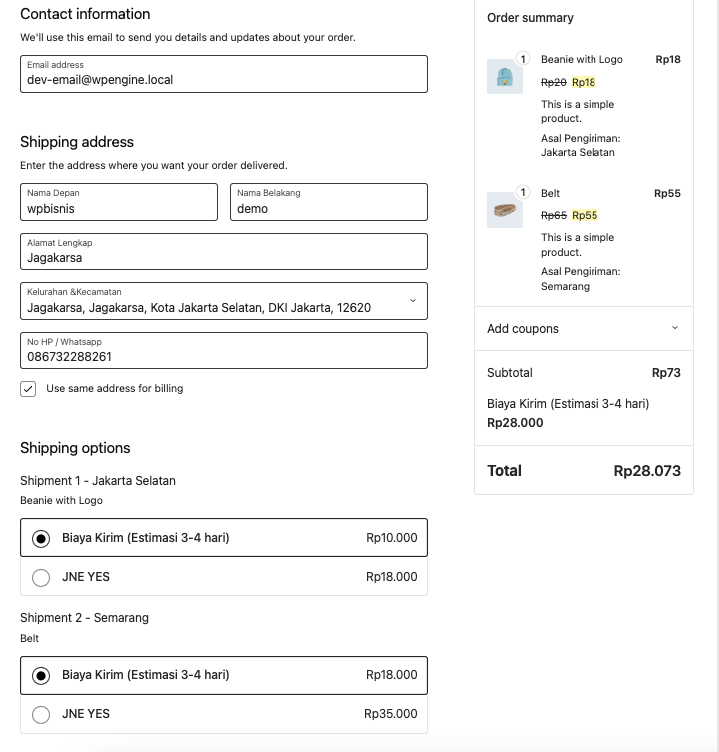Select JNE YES Rp18.000 shipping option
Screen dimensions: 719x752
41,577
